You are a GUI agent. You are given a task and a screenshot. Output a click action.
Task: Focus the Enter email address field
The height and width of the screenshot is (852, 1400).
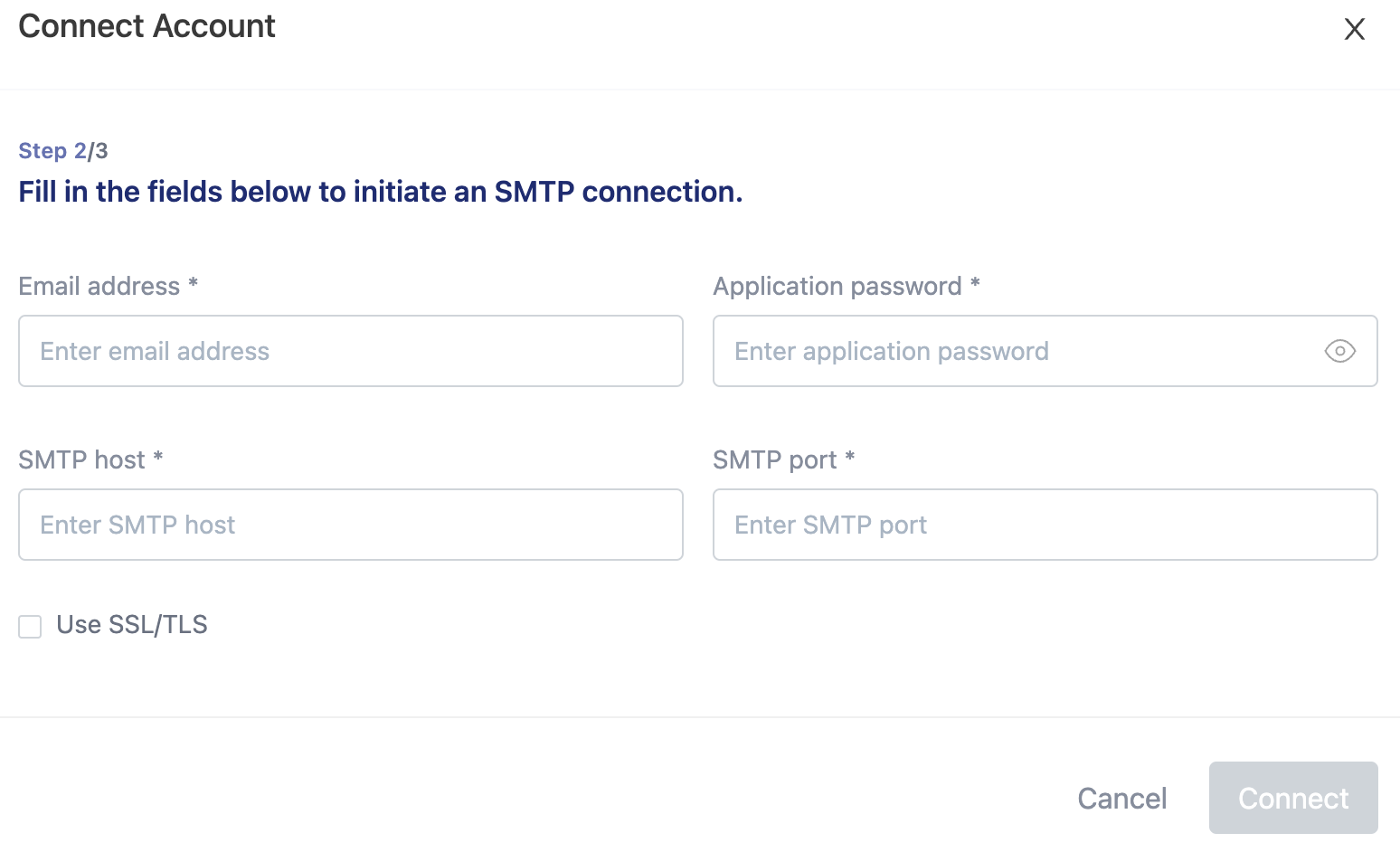coord(350,351)
